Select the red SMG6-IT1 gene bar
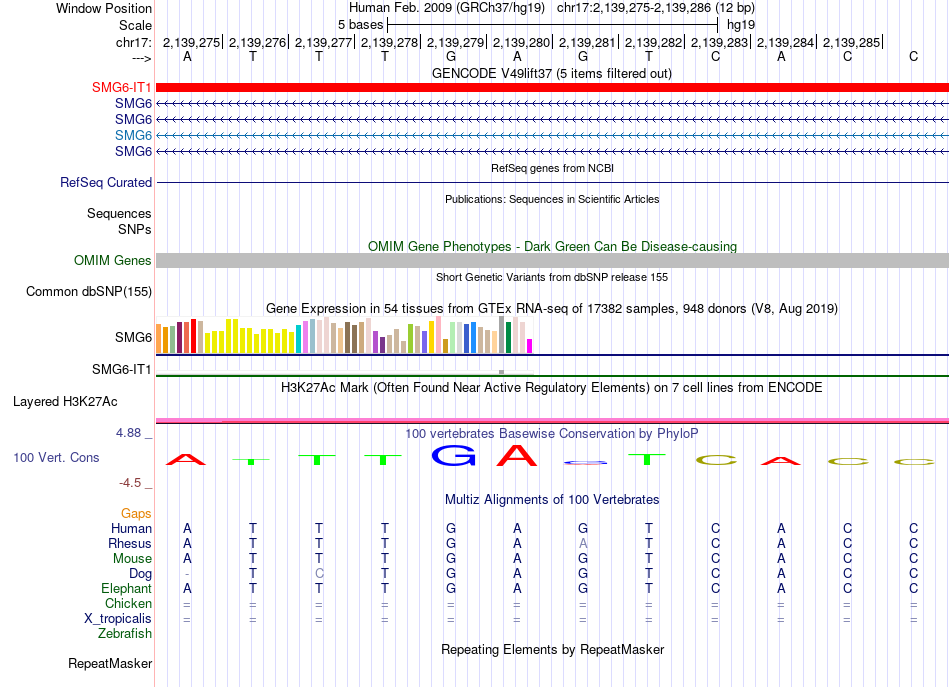950x687 pixels. coord(552,87)
